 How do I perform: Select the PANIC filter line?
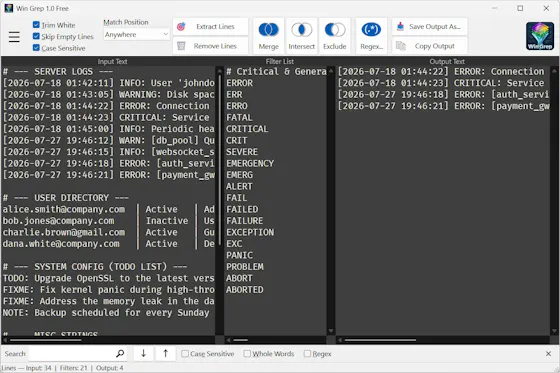[239, 255]
